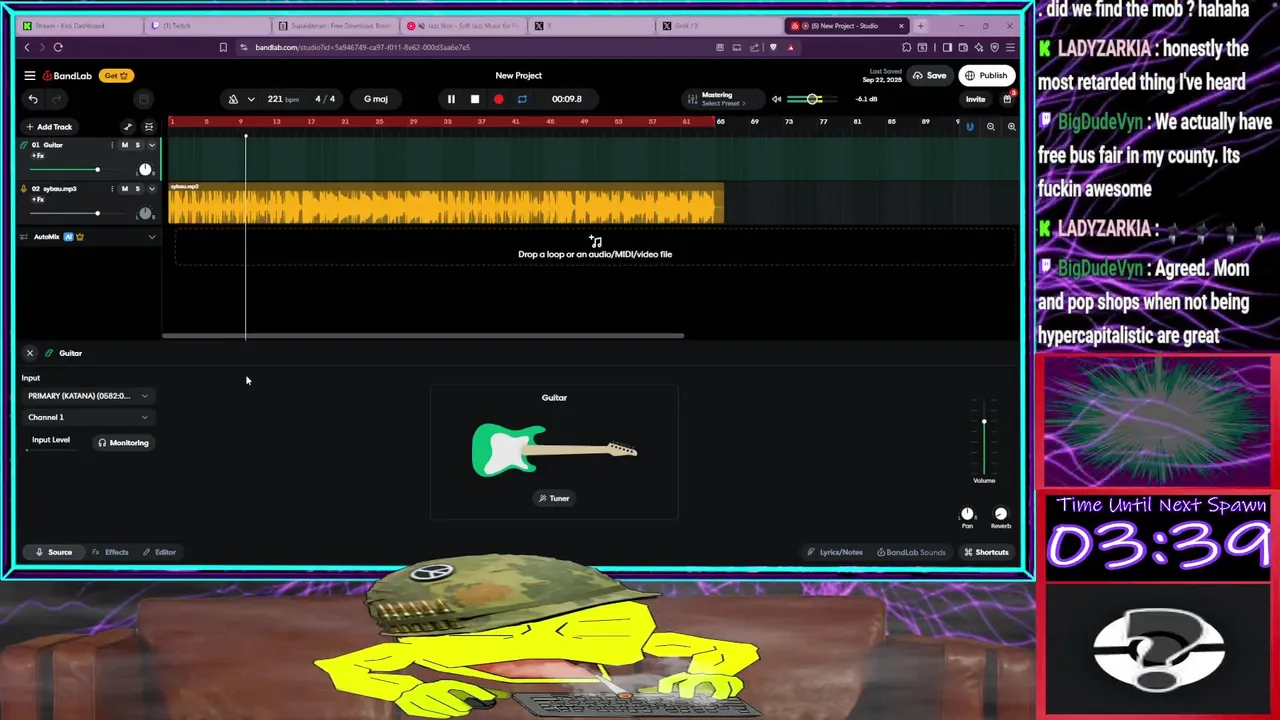Pause playback in the transport bar
This screenshot has width=1280, height=720.
[451, 99]
